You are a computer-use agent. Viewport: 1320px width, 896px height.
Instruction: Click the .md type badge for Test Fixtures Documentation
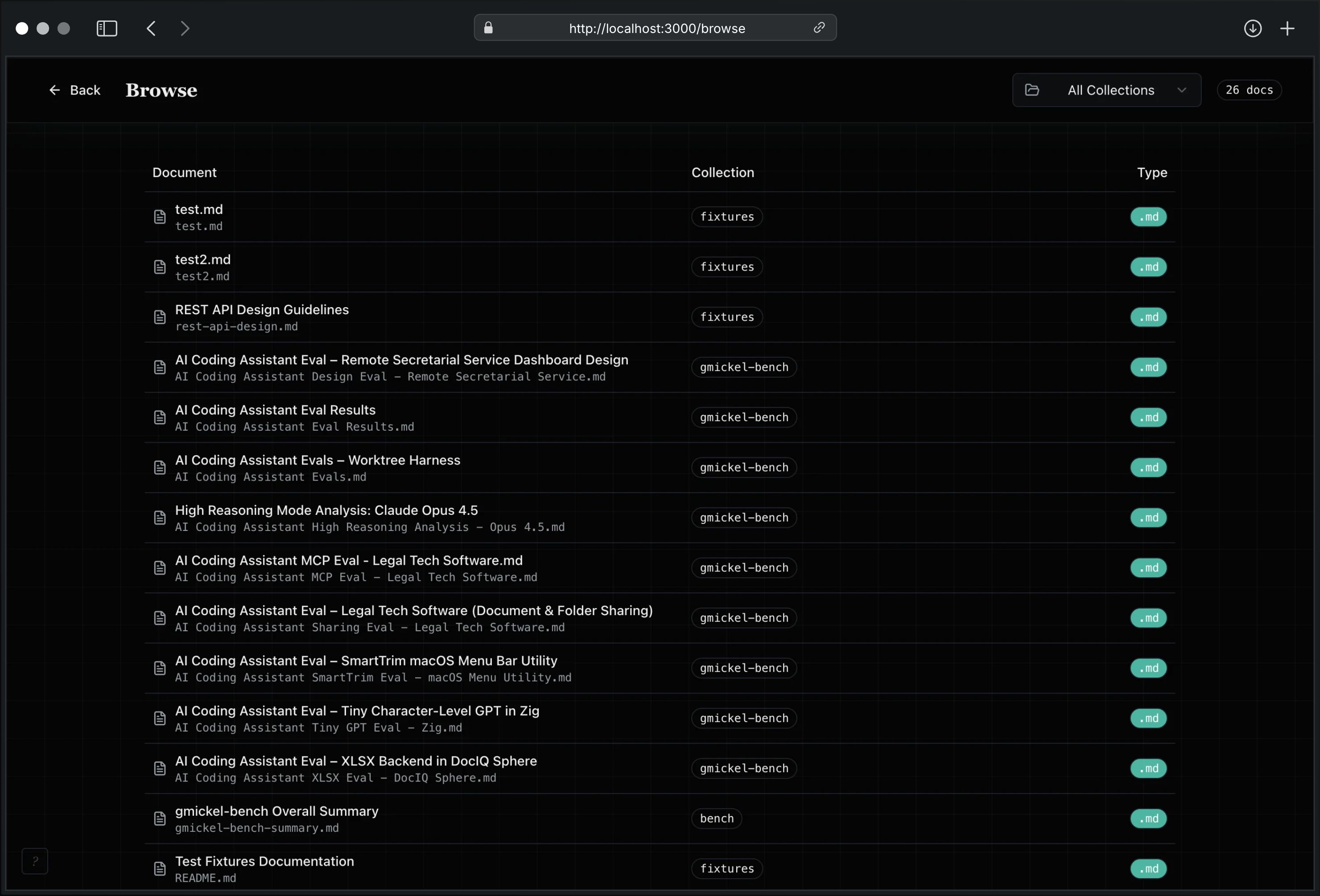point(1148,869)
